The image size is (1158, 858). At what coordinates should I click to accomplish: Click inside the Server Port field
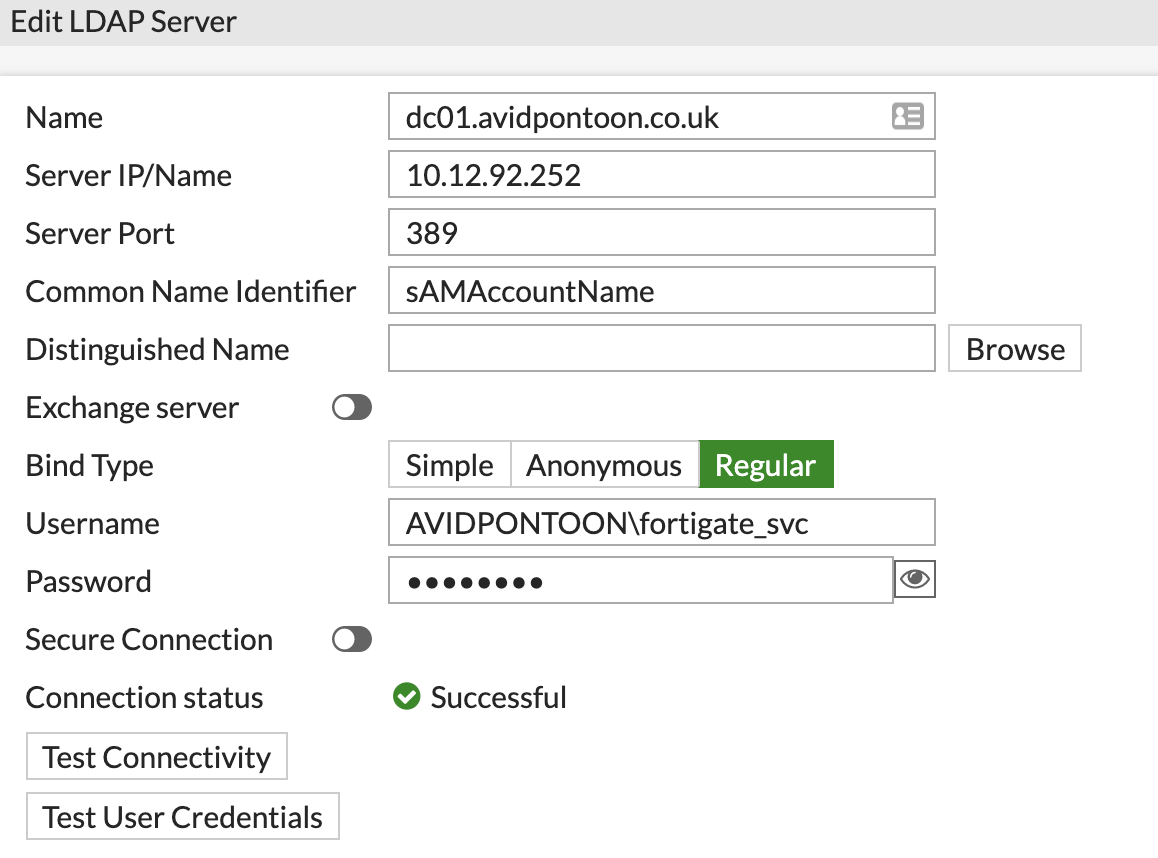pos(662,232)
